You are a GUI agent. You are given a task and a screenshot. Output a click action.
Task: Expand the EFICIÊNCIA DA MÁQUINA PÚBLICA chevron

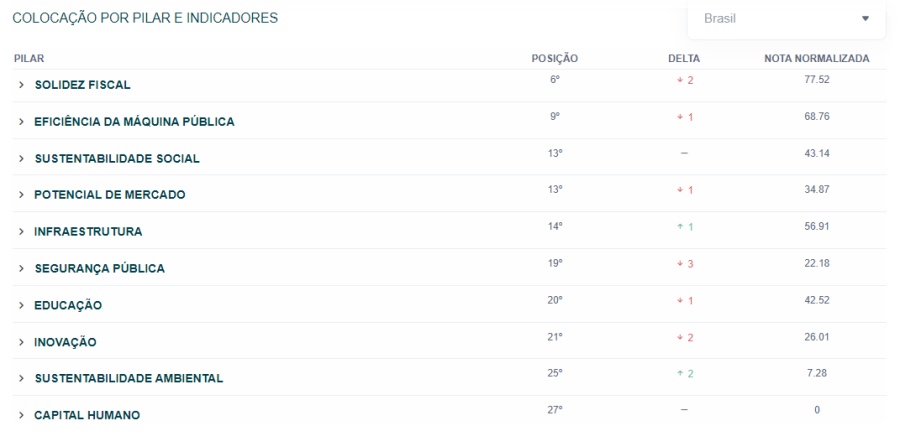tap(21, 122)
